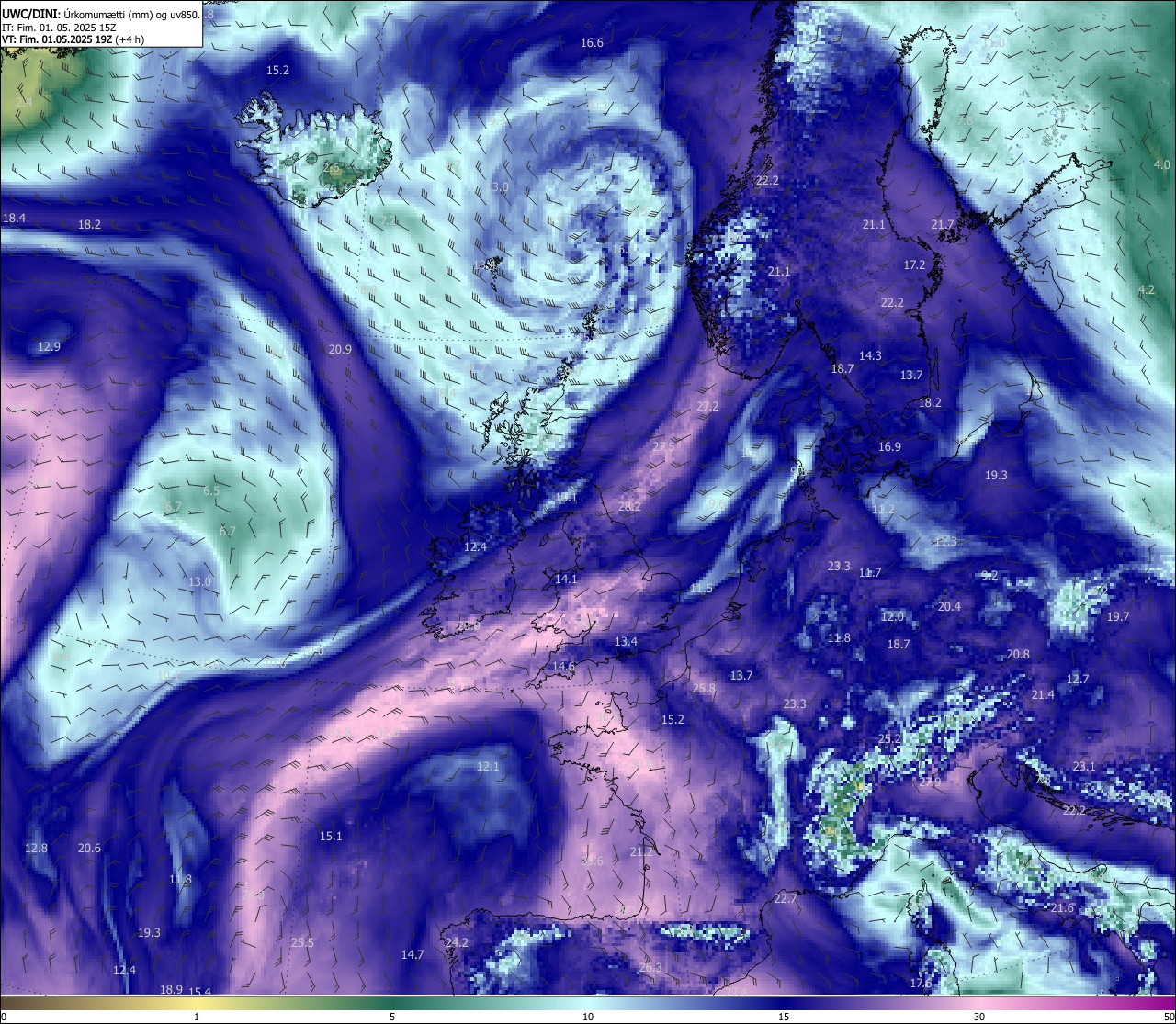The image size is (1176, 1024).
Task: Select the 20.9 value on the map
Action: (340, 350)
